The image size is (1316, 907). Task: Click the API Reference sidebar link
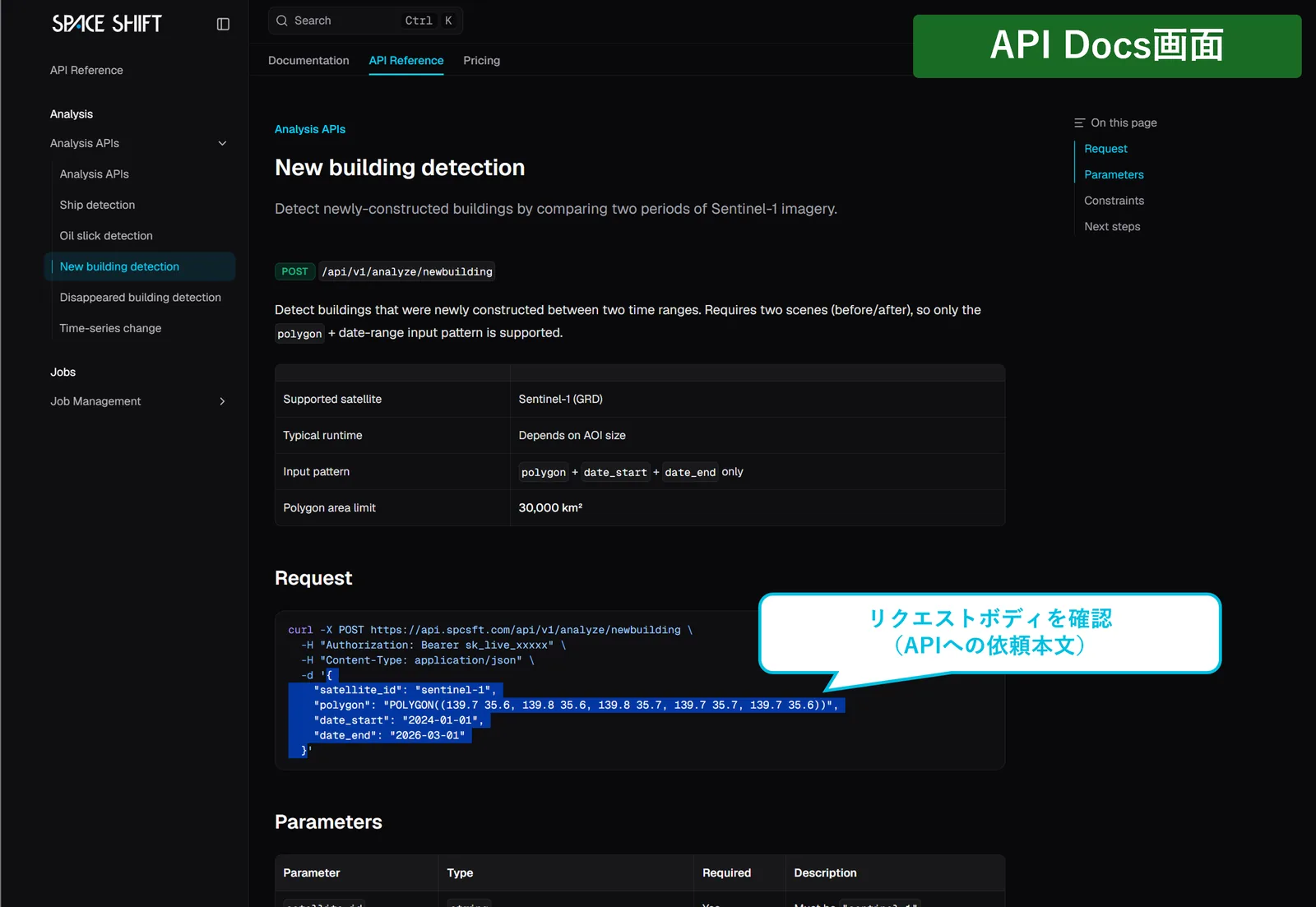pos(86,71)
